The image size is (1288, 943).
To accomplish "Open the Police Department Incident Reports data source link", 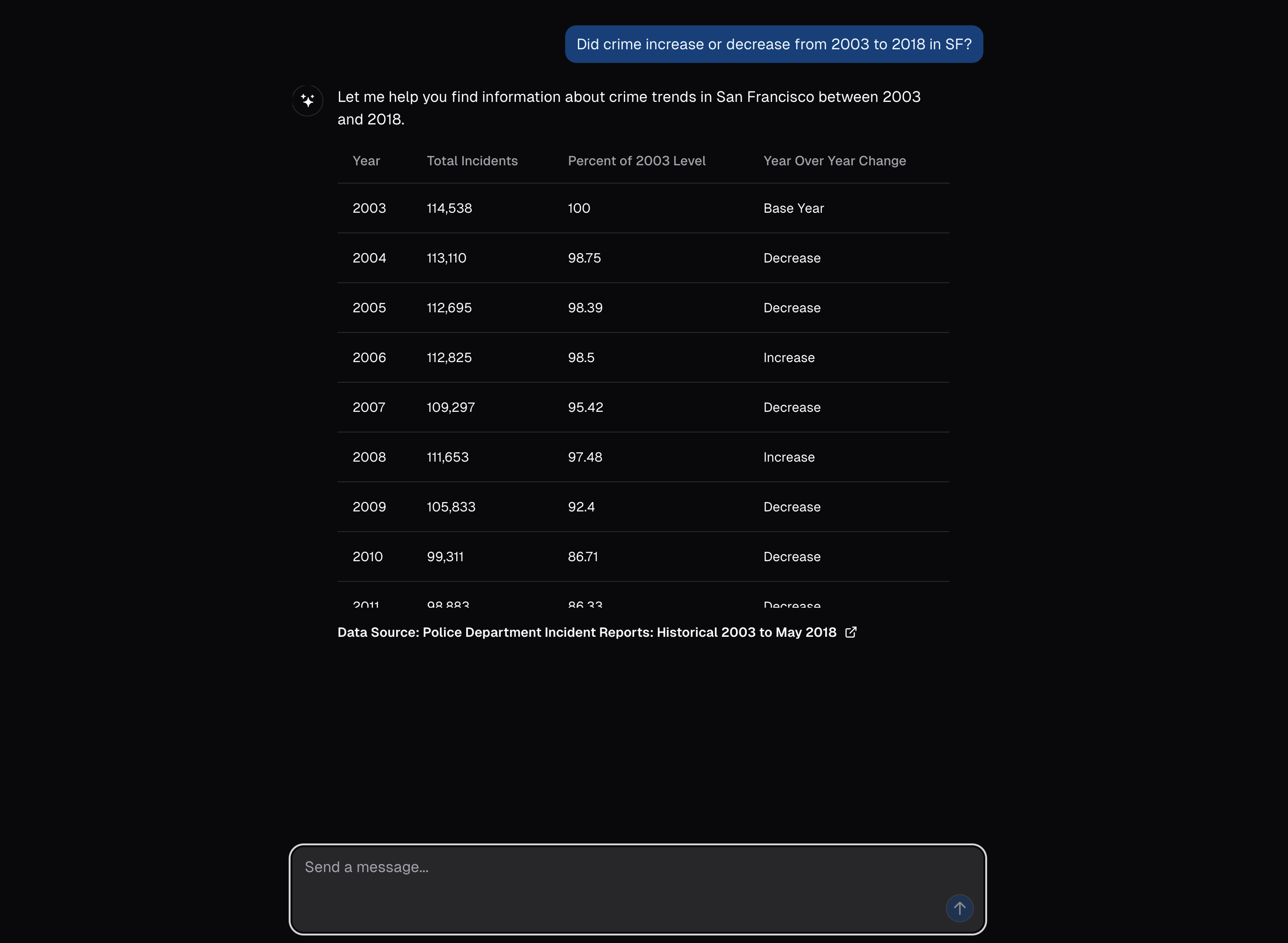I will 587,633.
